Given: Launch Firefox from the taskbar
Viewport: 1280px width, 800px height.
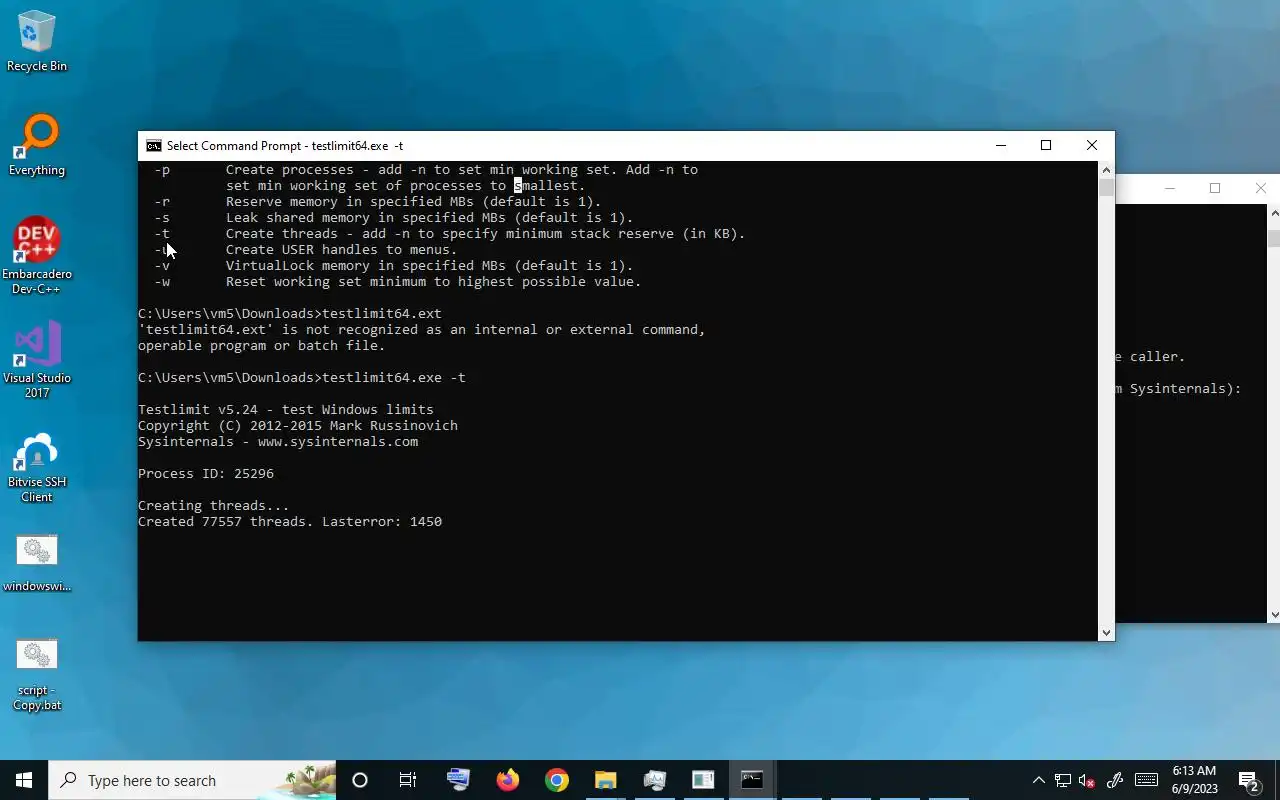Looking at the screenshot, I should point(508,780).
